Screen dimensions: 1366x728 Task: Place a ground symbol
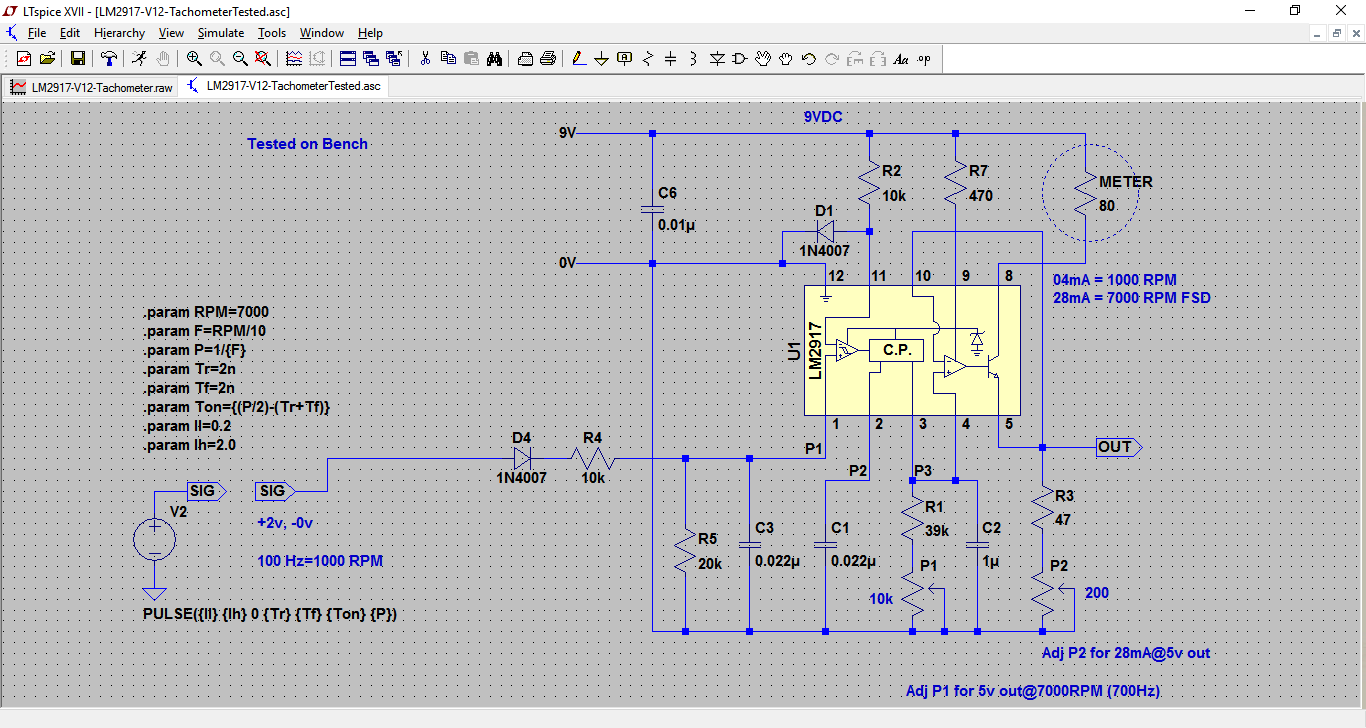pyautogui.click(x=601, y=59)
